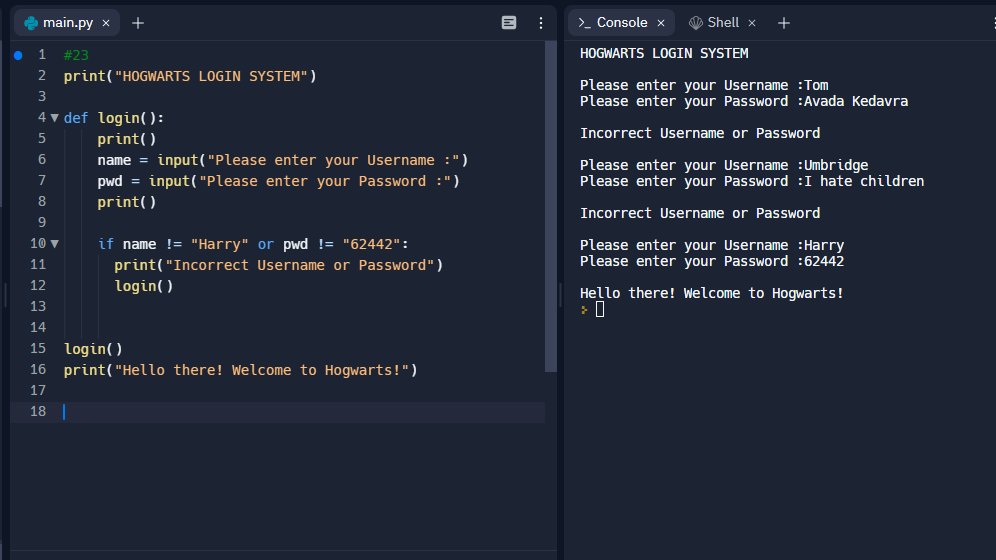Click the "Please enter your Password :" string in code
996x560 pixels.
(325, 181)
